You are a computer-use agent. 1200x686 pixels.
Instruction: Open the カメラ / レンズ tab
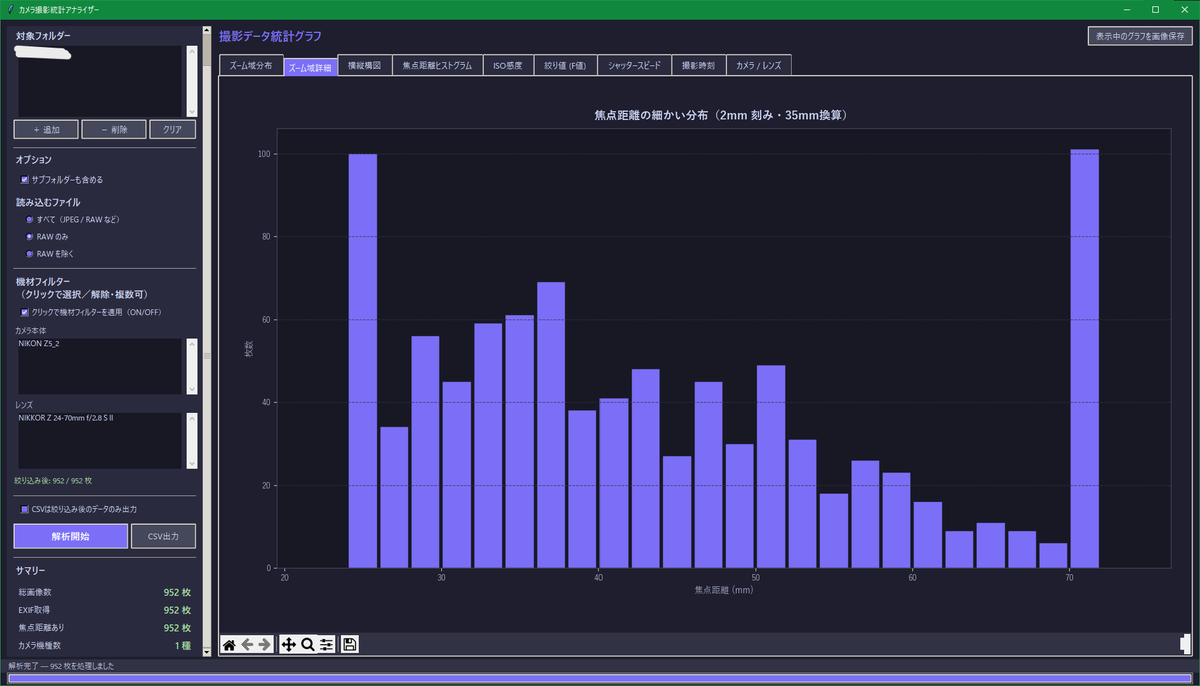tap(758, 65)
